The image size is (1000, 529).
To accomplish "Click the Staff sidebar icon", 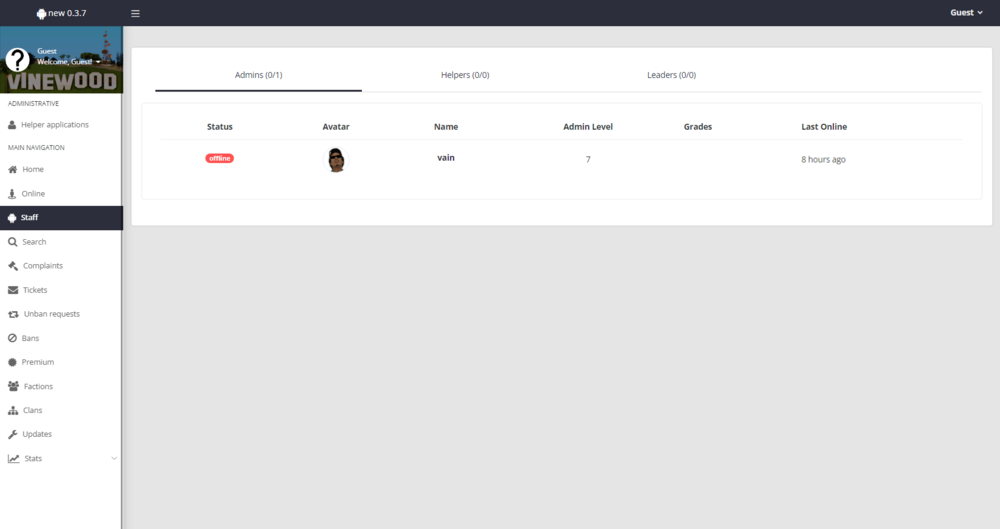I will coord(12,218).
